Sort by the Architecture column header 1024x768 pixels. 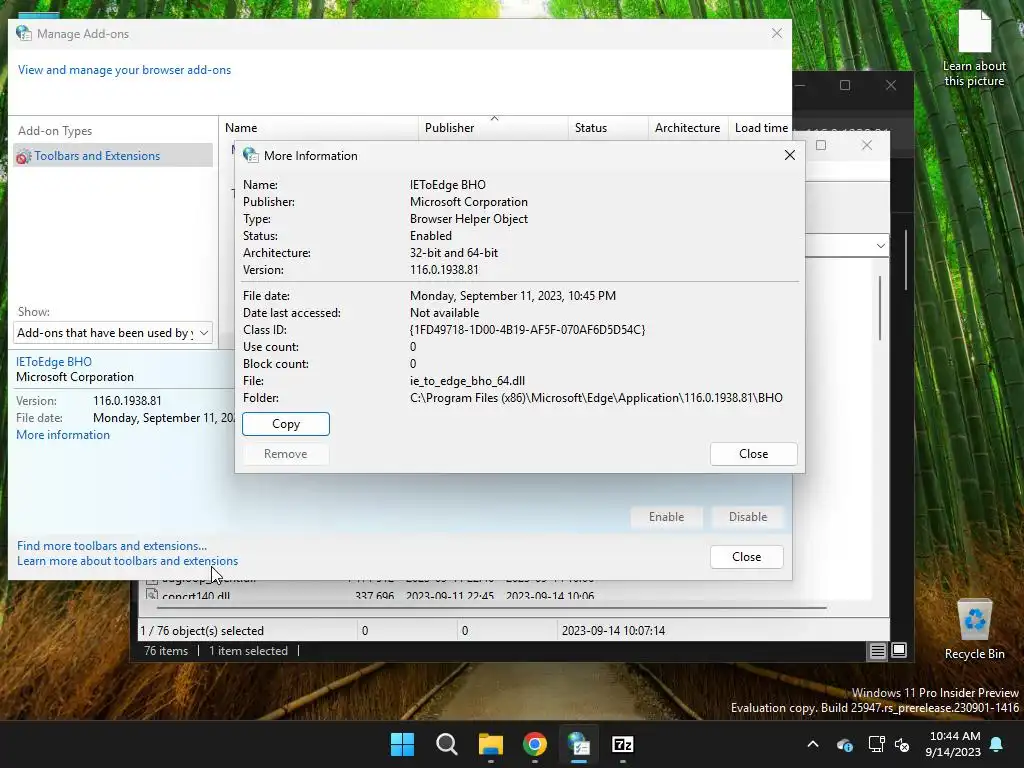(687, 128)
